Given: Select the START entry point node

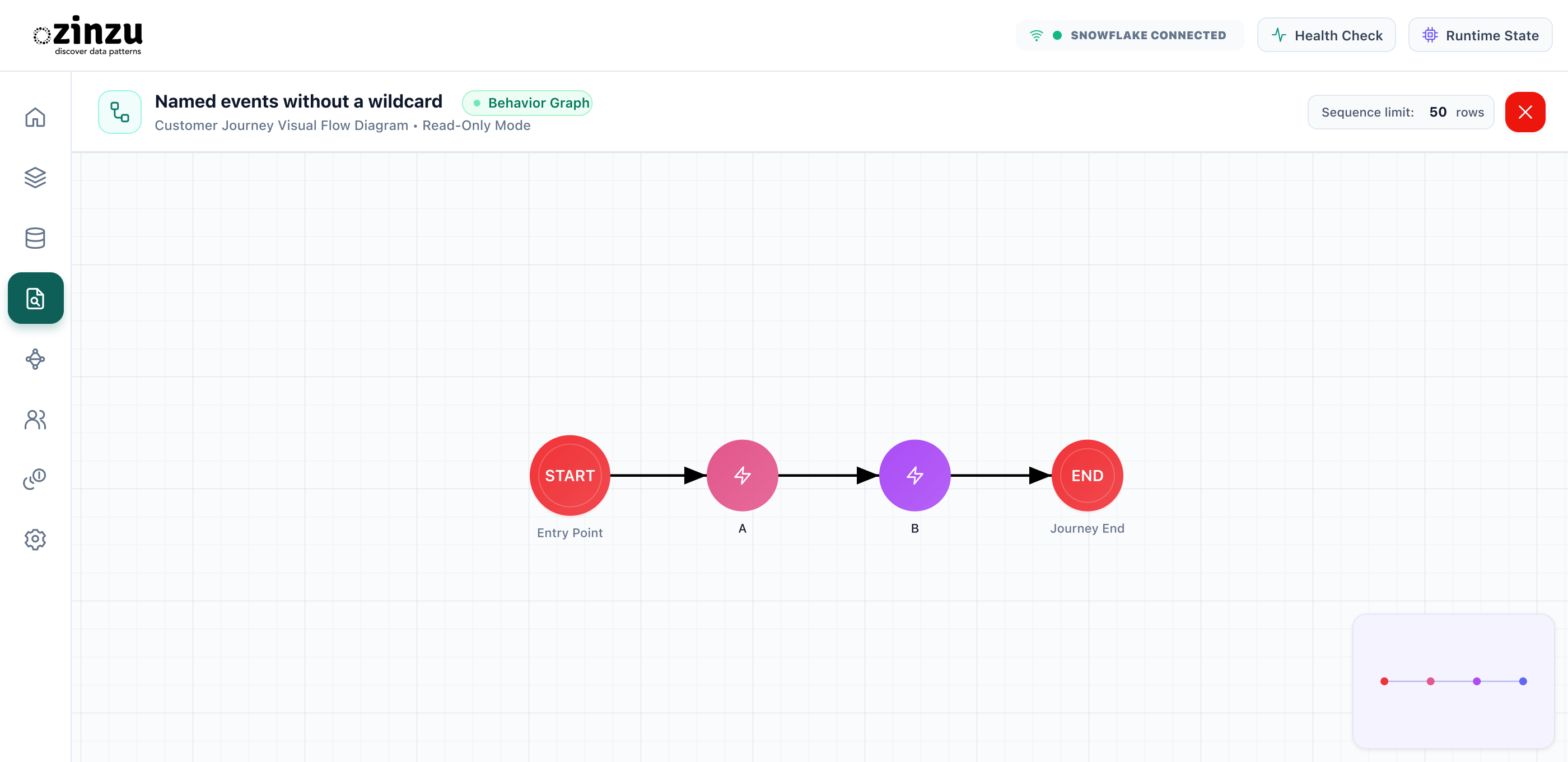Looking at the screenshot, I should (x=570, y=475).
